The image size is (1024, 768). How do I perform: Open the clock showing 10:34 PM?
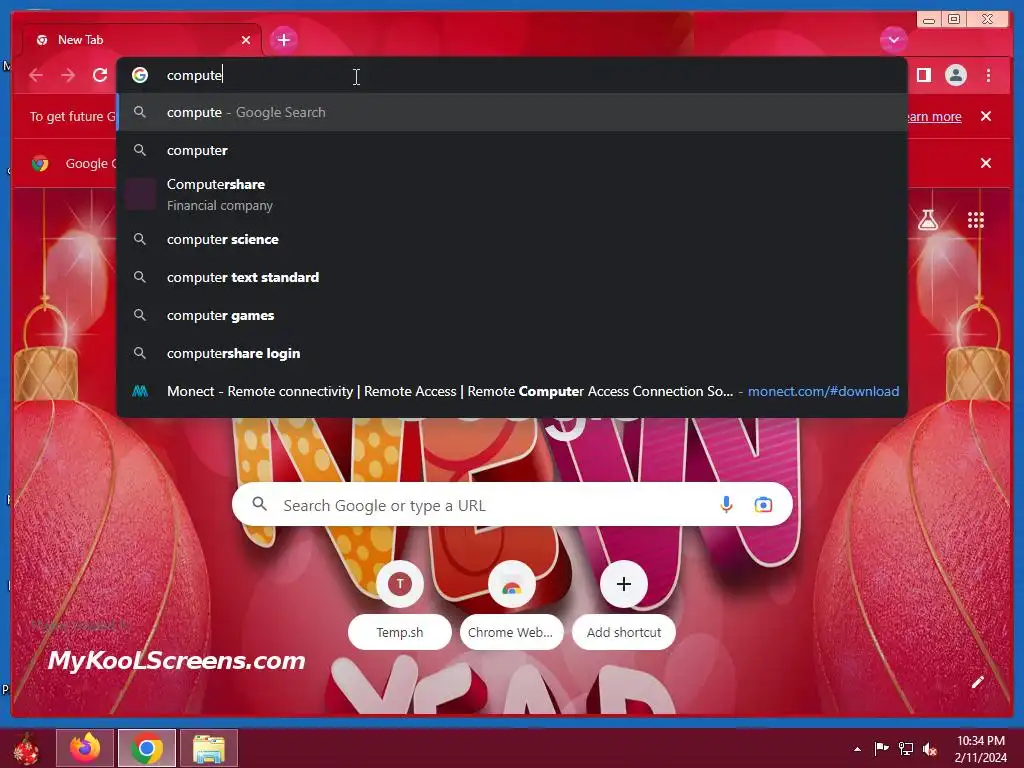pos(980,749)
